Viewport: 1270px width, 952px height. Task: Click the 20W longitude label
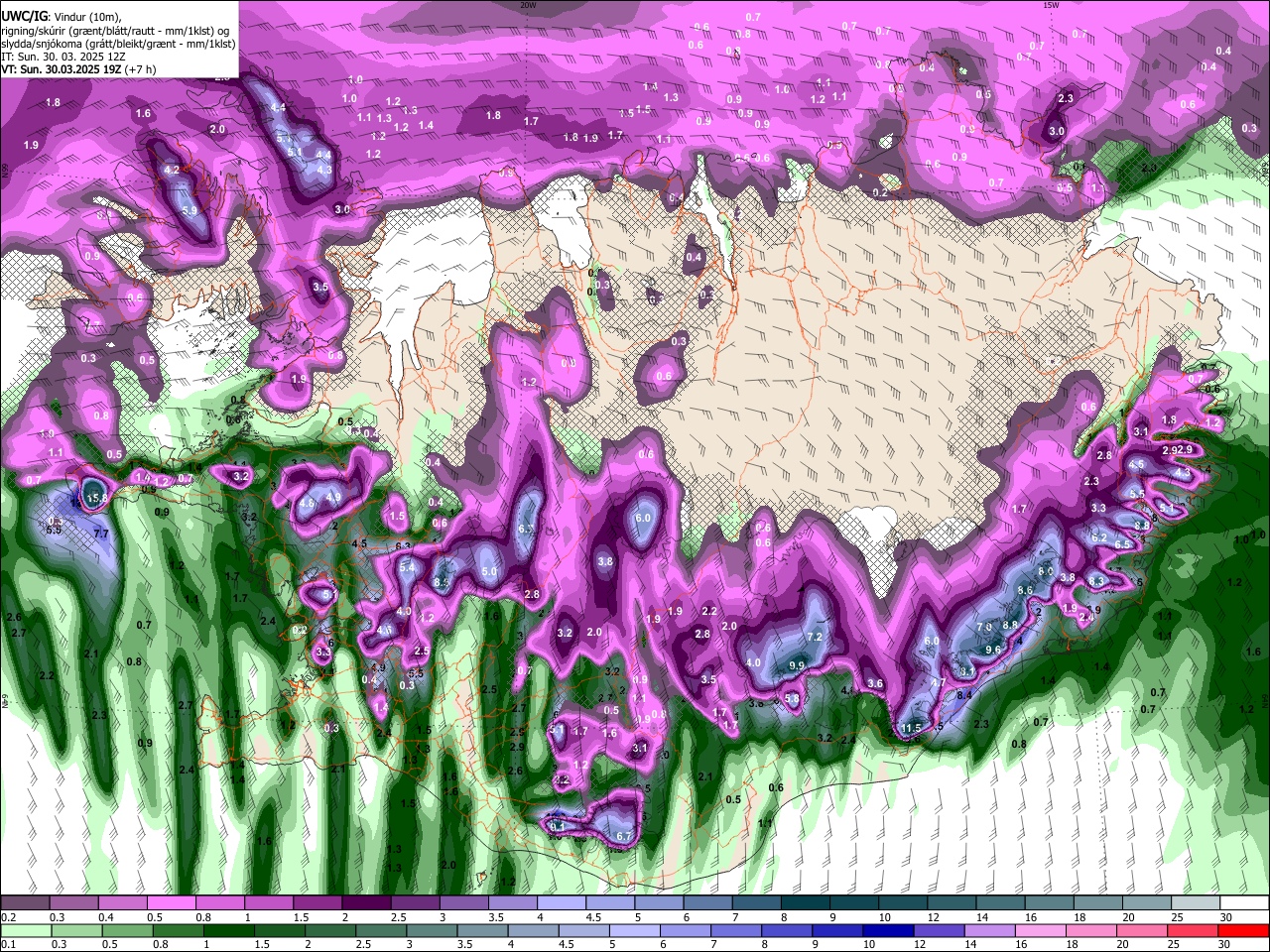coord(529,5)
